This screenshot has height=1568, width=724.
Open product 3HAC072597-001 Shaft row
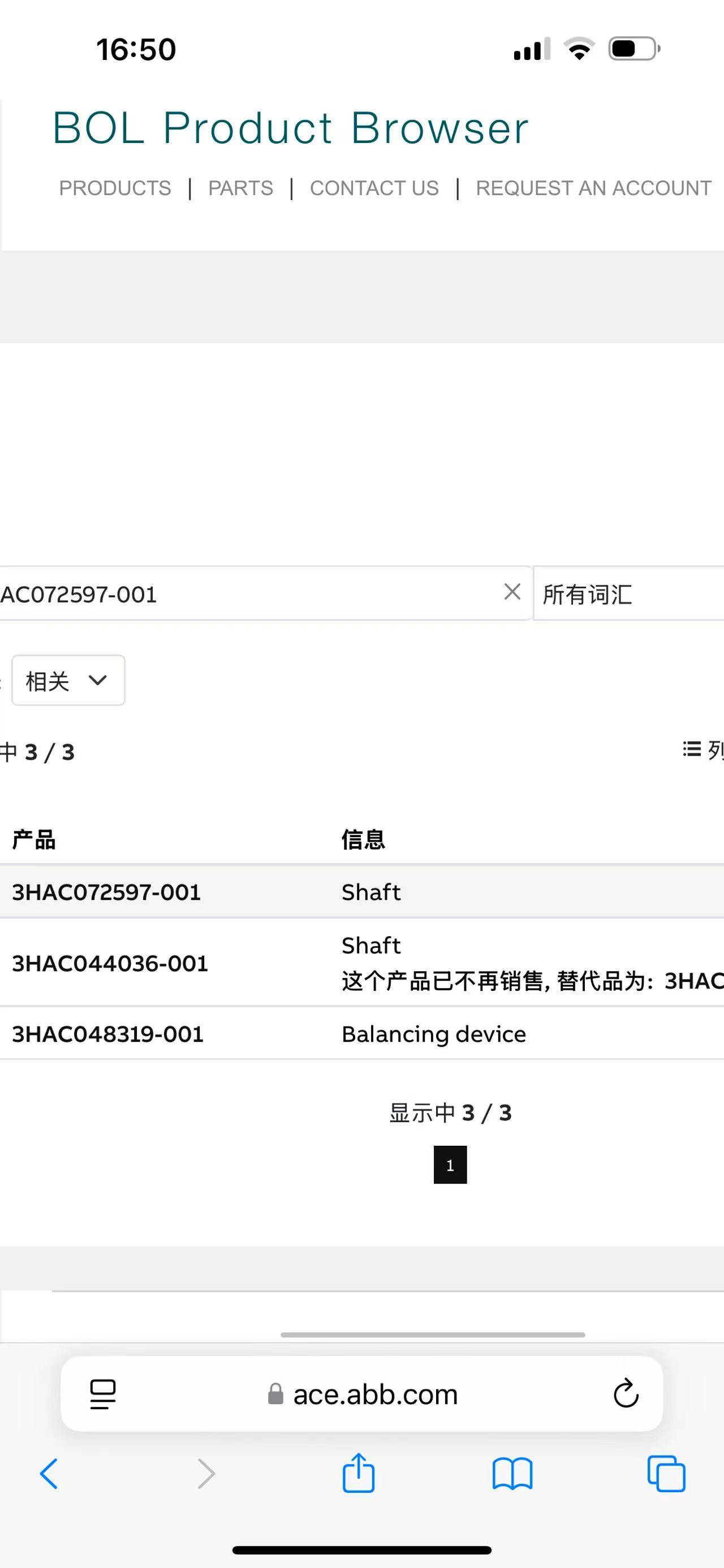(x=106, y=892)
